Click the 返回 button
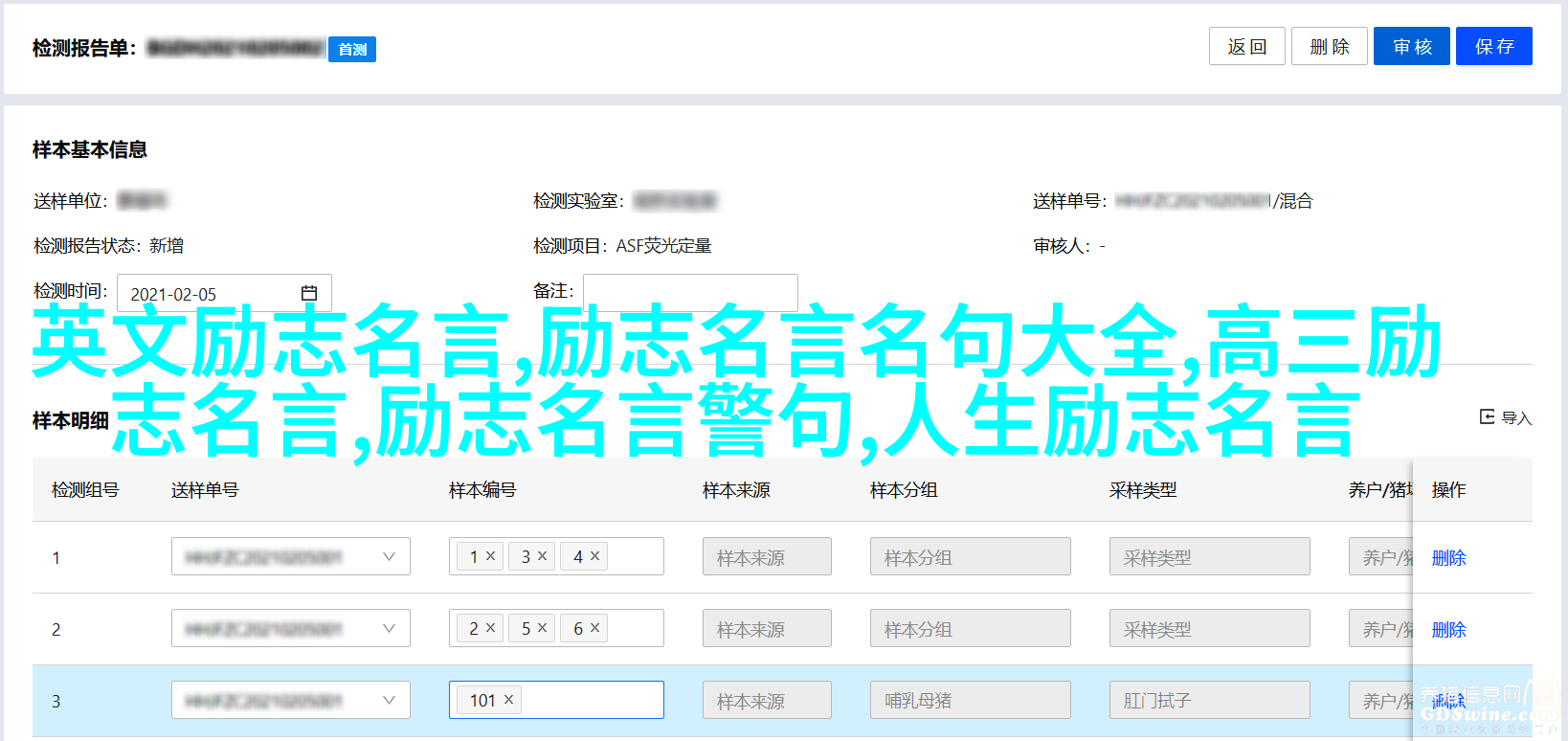The width and height of the screenshot is (1568, 741). pyautogui.click(x=1246, y=46)
